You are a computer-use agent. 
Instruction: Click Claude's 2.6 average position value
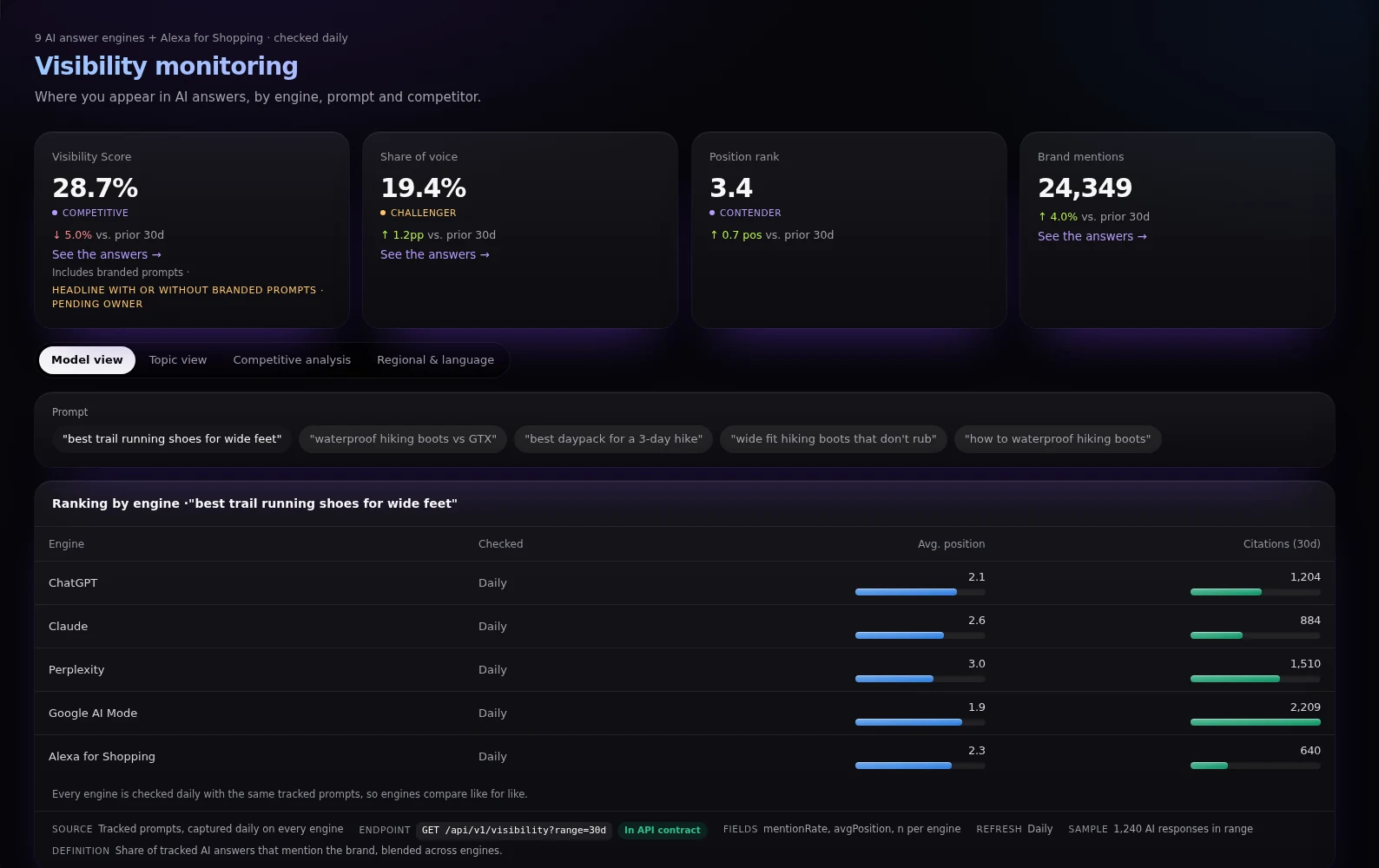[977, 621]
